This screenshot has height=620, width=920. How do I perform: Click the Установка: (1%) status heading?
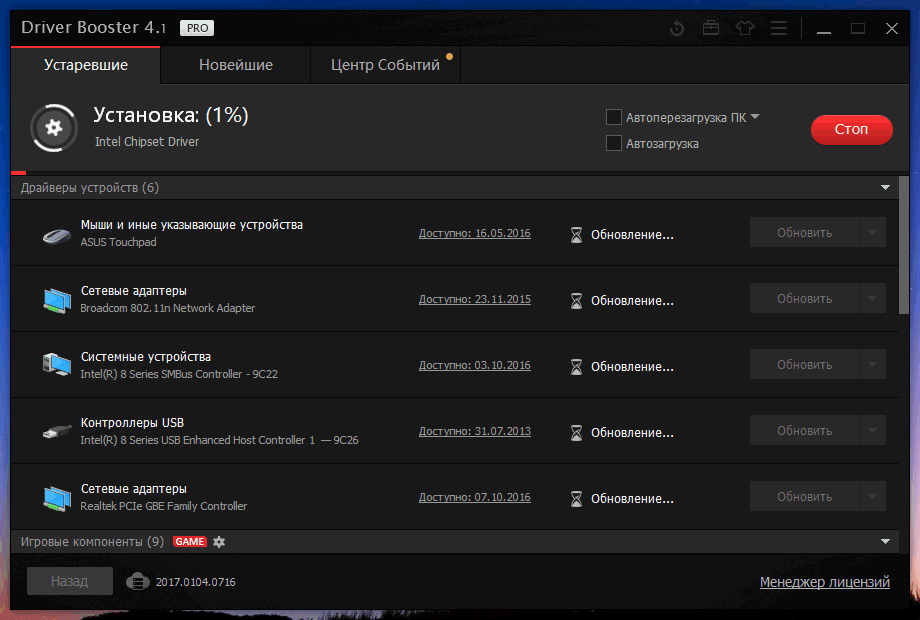point(171,115)
